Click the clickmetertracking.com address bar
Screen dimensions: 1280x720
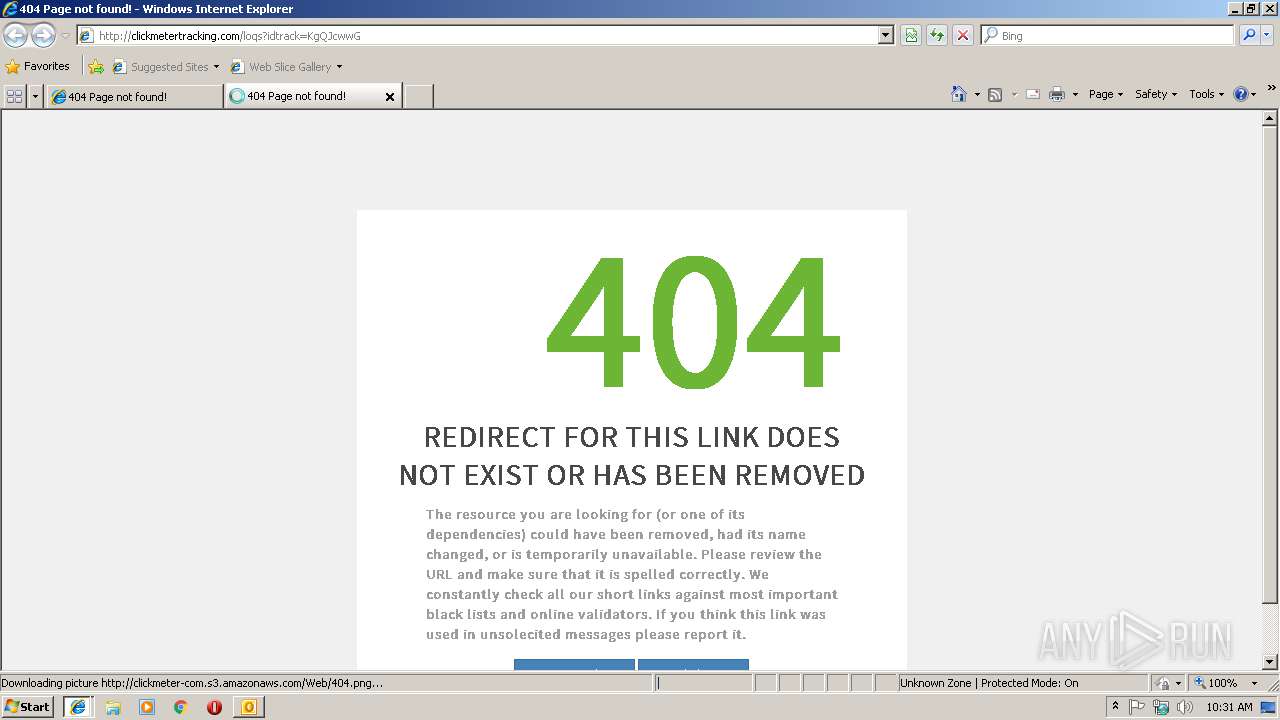[x=478, y=36]
